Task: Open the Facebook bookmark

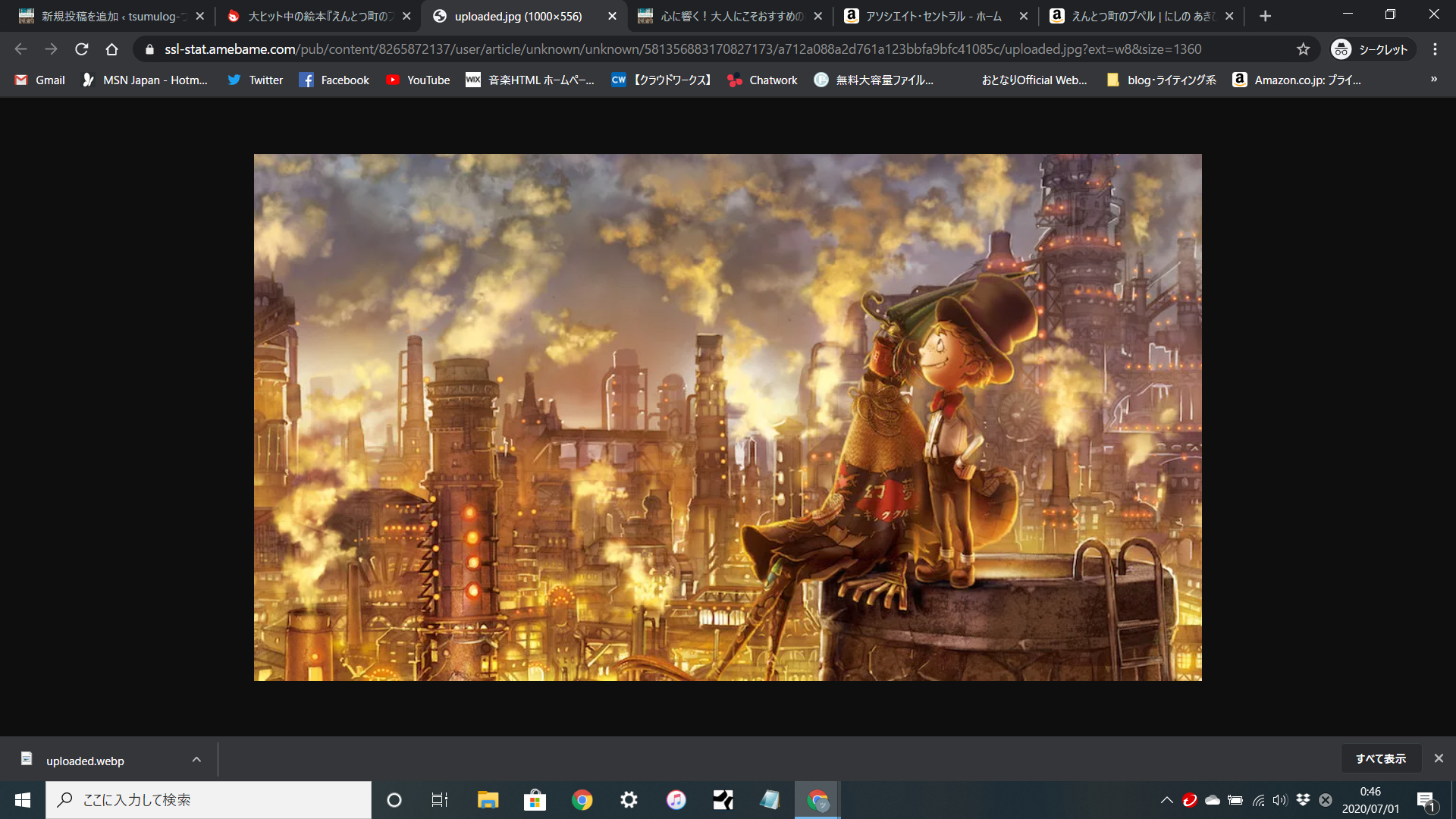Action: [334, 80]
